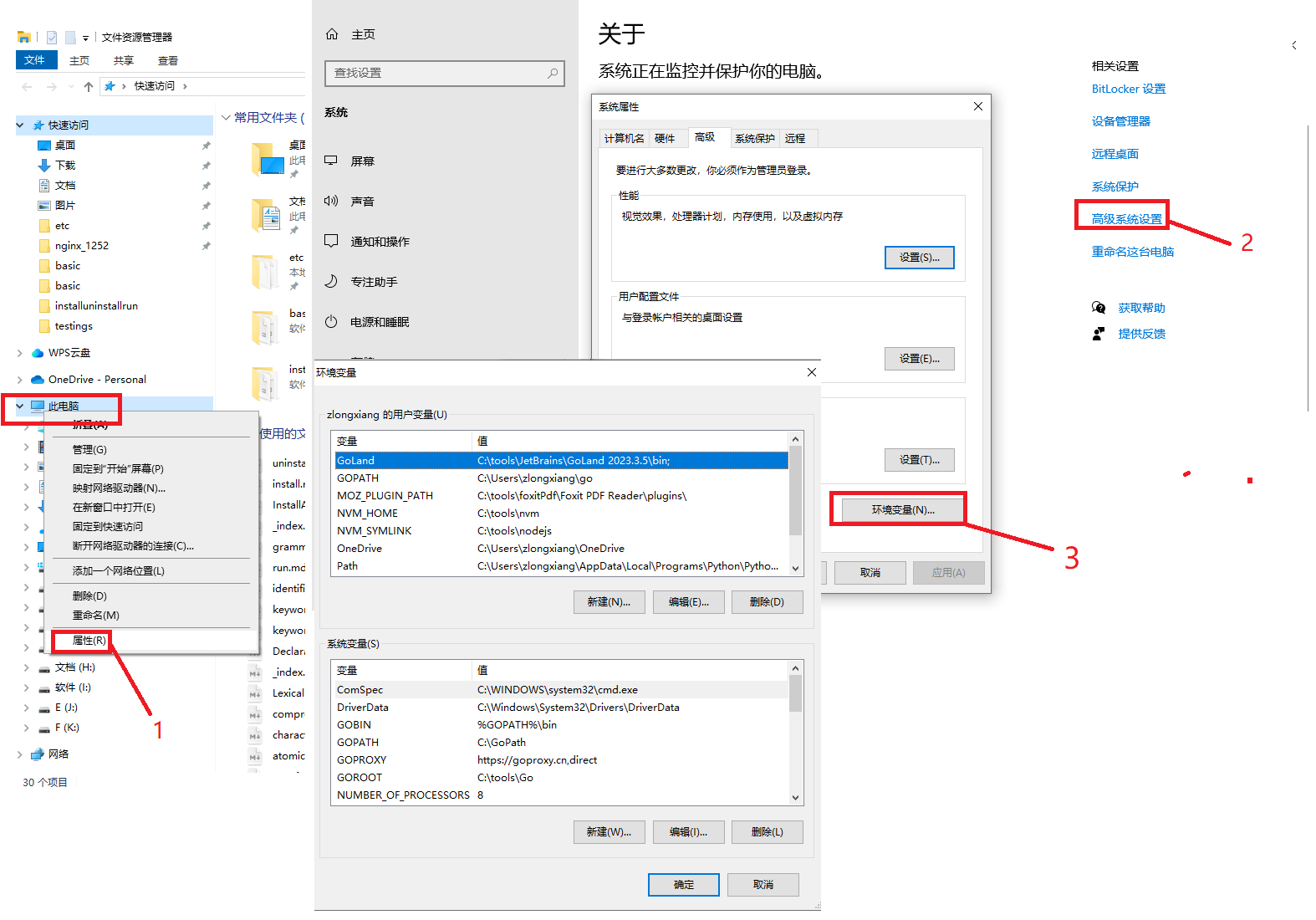The image size is (1316, 920).
Task: Collapse the 快速访问 tree node
Action: [x=20, y=125]
